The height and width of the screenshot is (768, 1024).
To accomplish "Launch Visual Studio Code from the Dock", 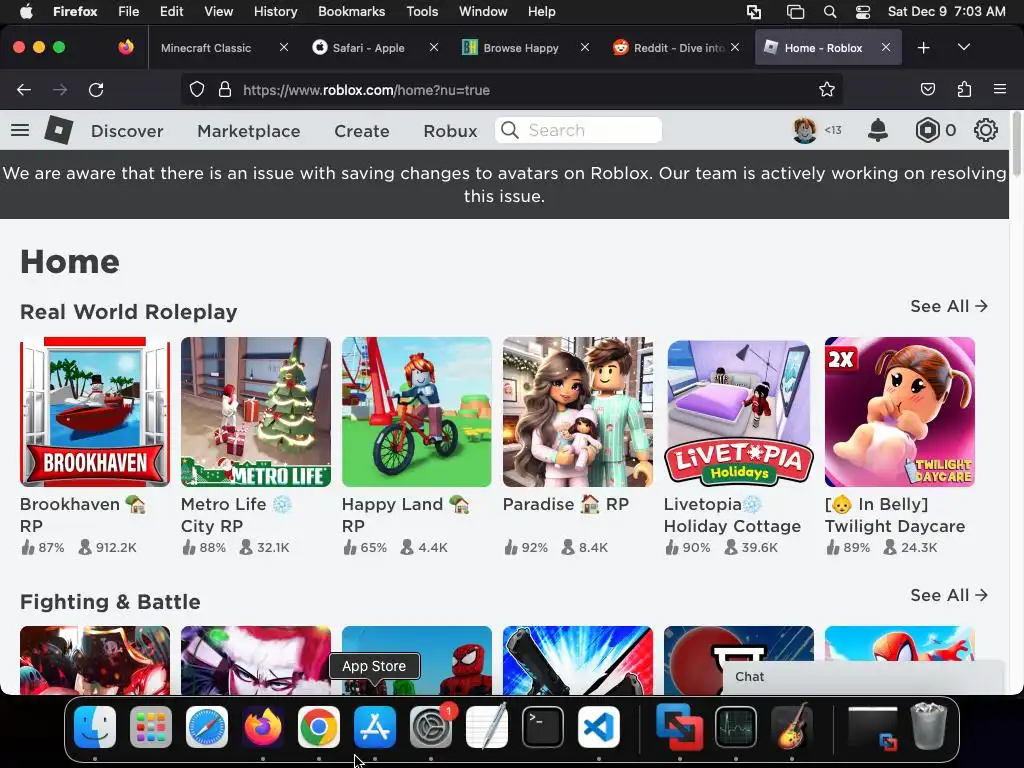I will point(599,727).
